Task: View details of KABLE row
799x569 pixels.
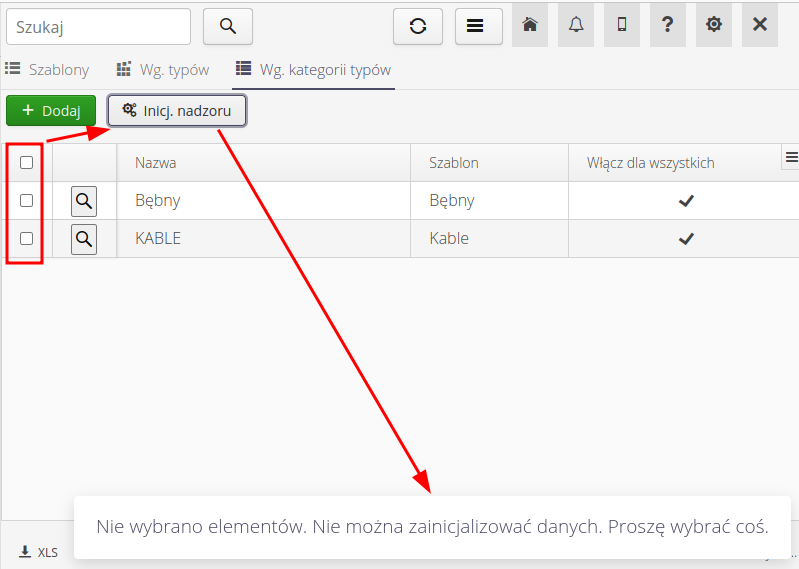Action: [84, 239]
